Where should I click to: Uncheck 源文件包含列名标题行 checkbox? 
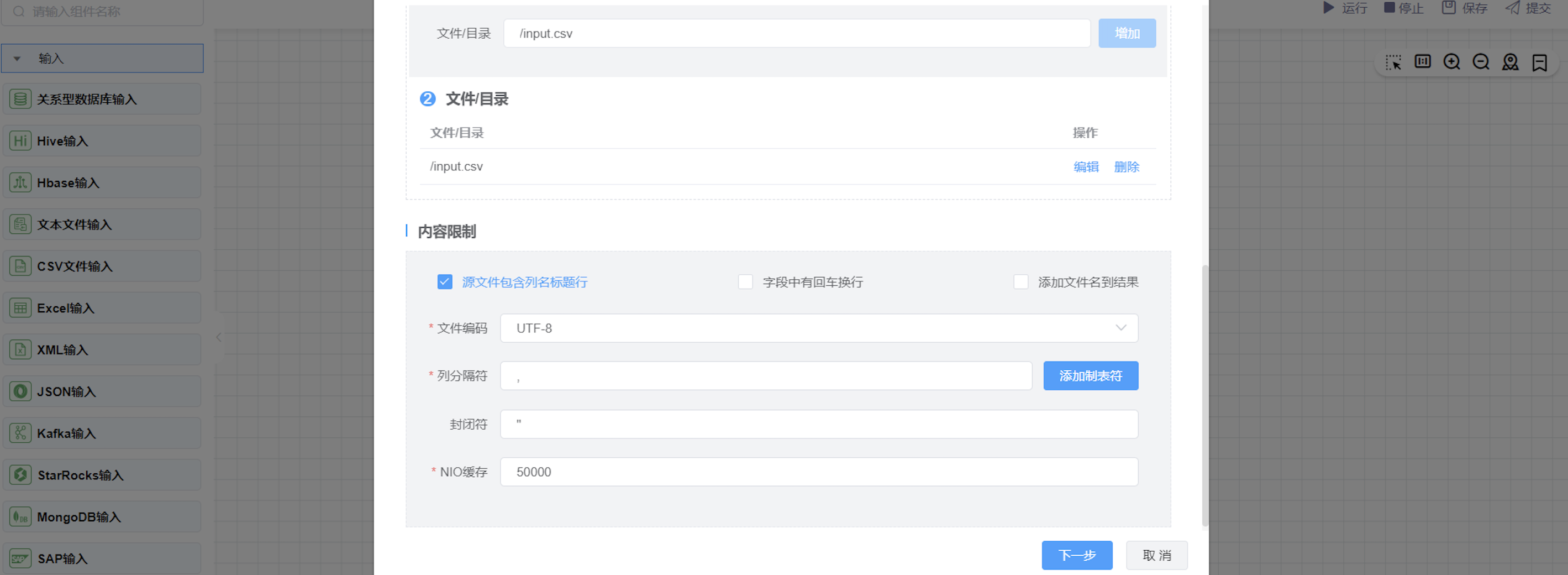coord(444,282)
